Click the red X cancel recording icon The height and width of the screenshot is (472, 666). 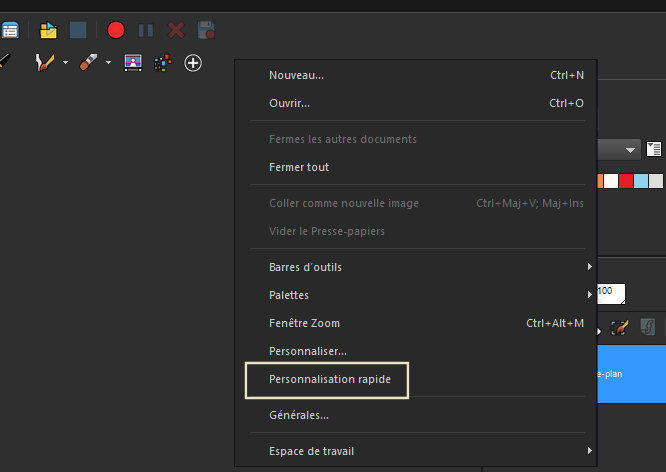click(176, 30)
